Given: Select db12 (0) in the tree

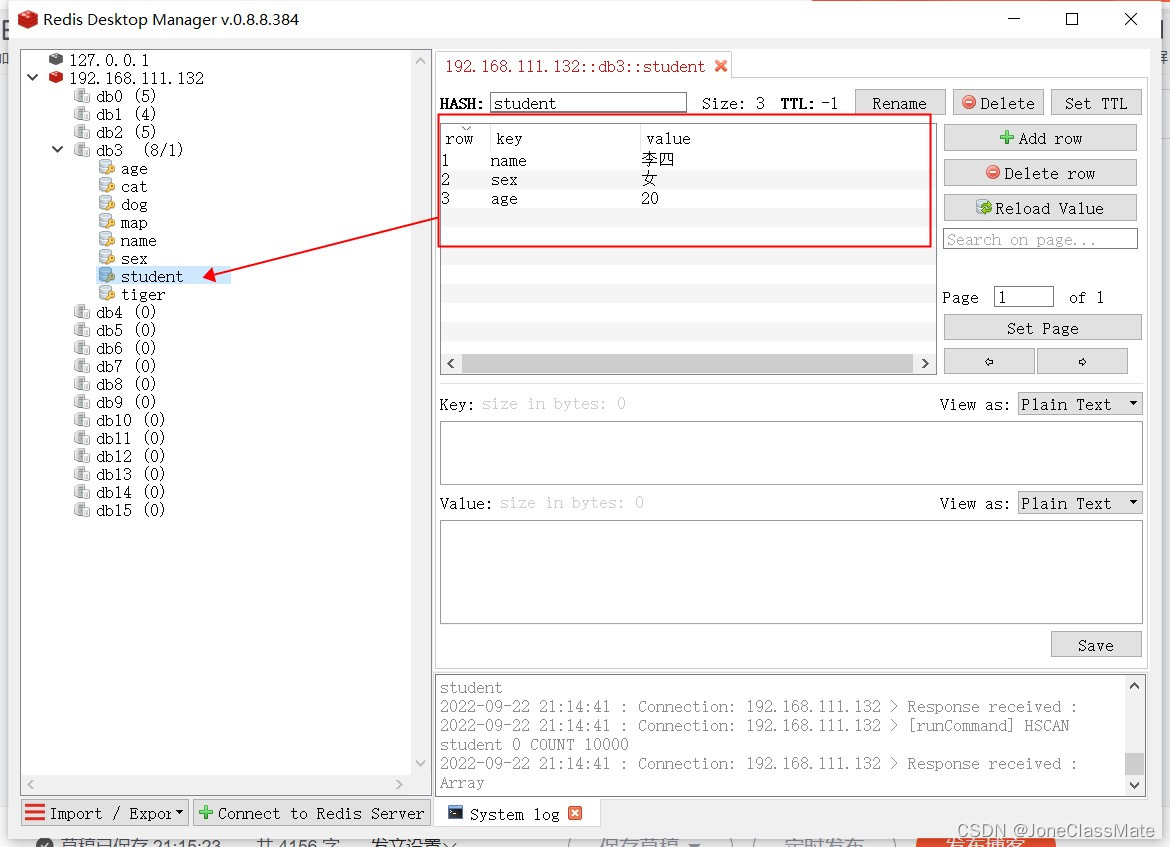Looking at the screenshot, I should coord(130,456).
